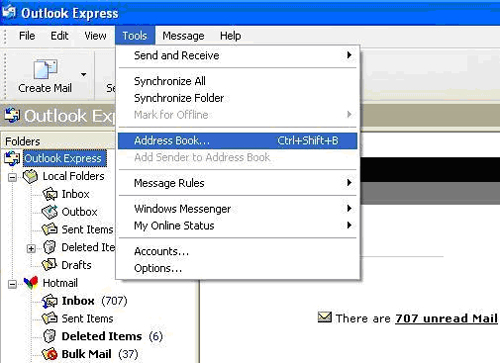
Task: Choose My Online Status menu entry
Action: [x=238, y=226]
